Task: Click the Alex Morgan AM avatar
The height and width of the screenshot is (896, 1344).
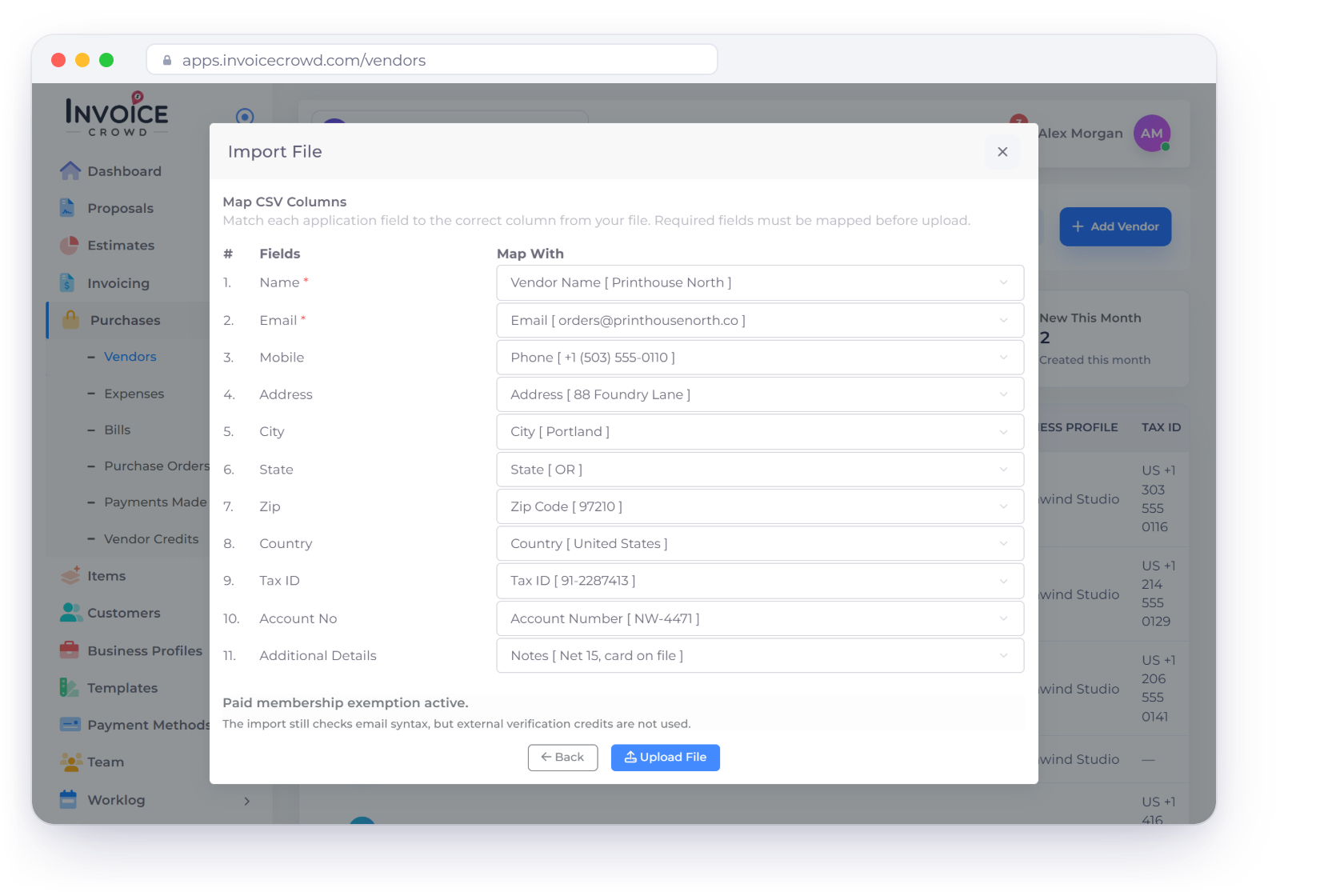Action: (1152, 134)
